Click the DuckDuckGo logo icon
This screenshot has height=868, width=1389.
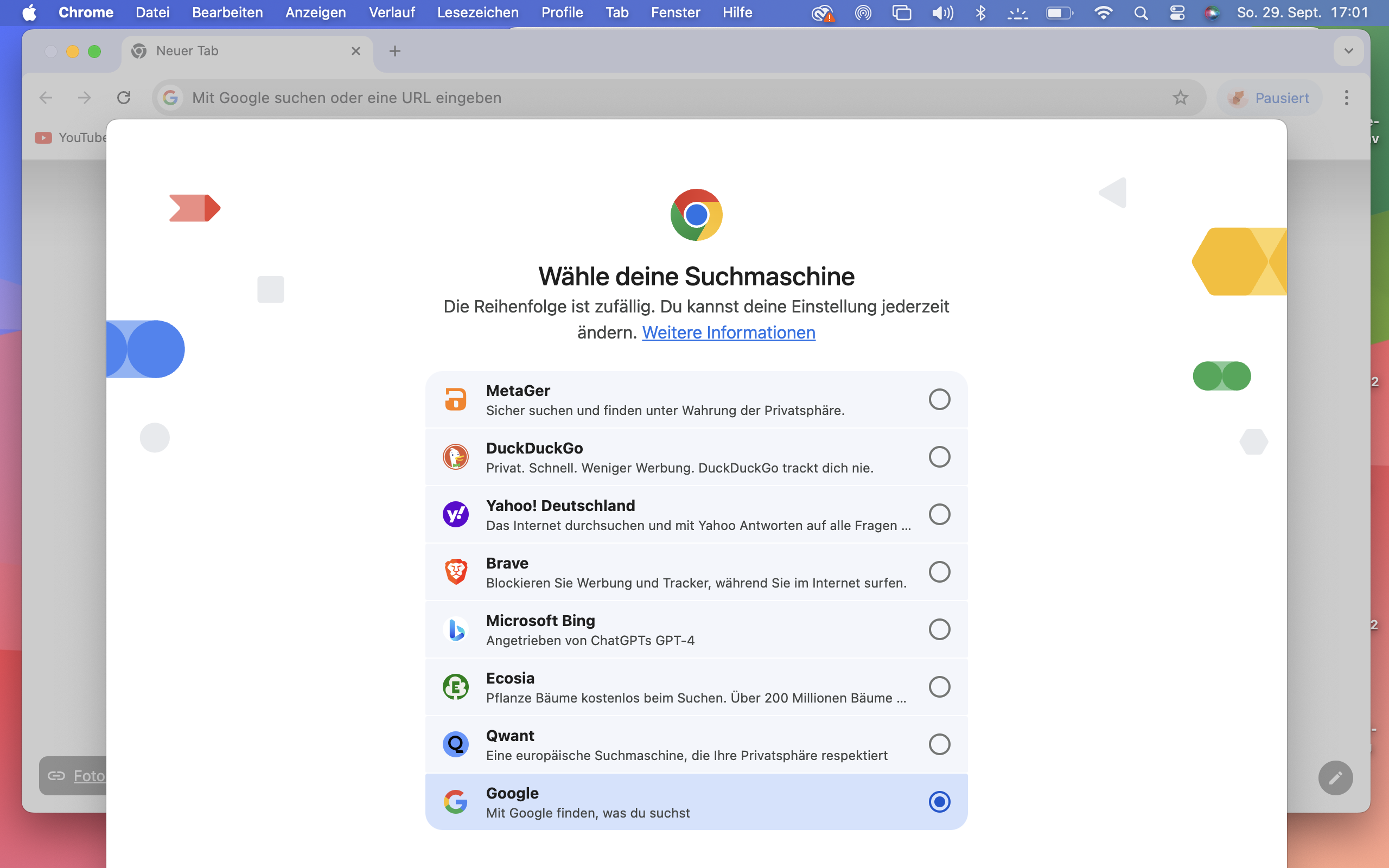click(x=456, y=457)
